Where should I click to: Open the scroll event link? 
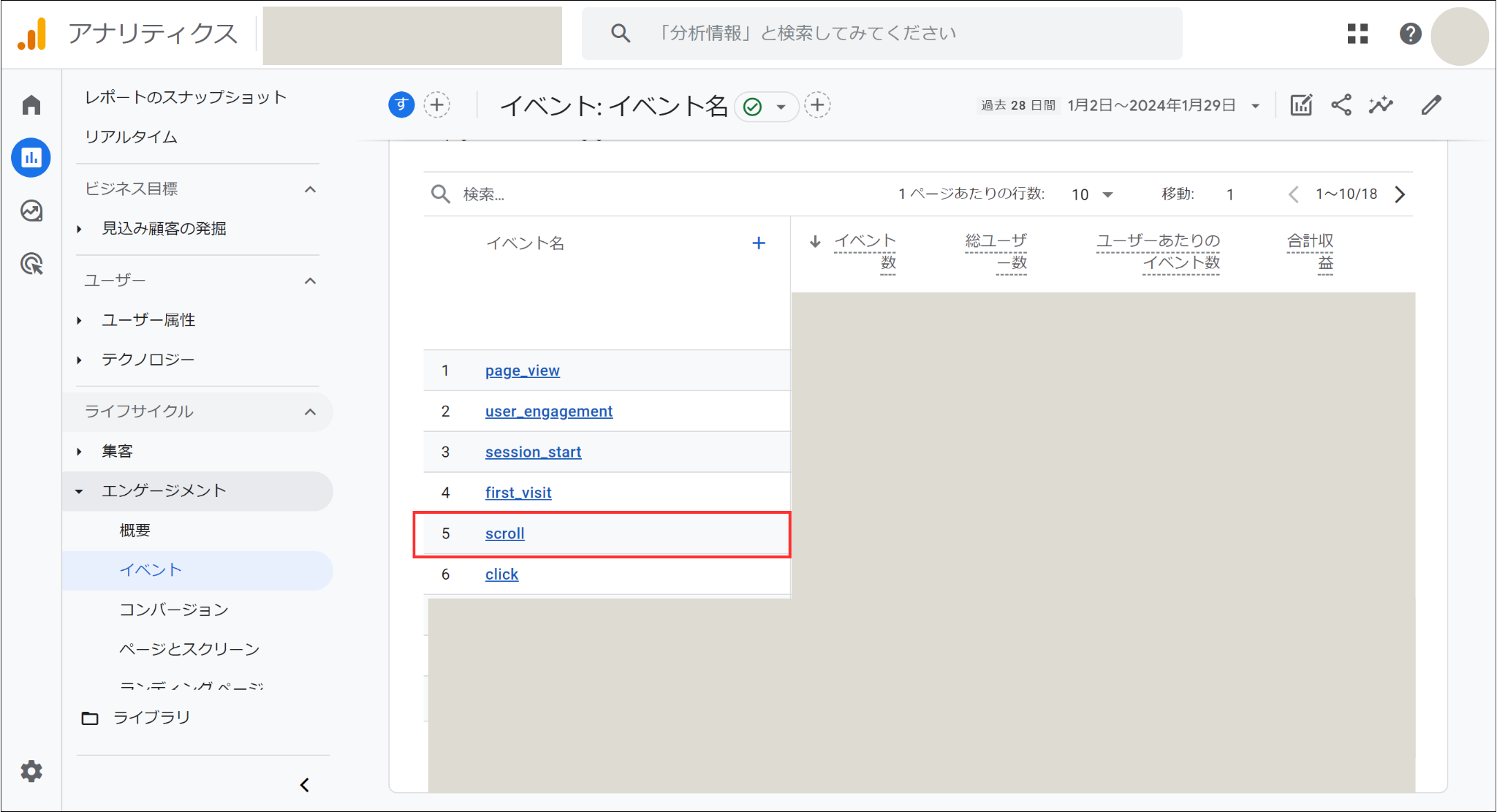coord(505,534)
